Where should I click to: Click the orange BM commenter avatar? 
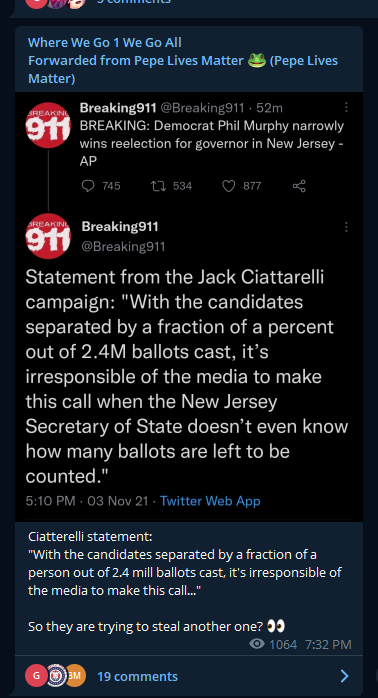[74, 676]
